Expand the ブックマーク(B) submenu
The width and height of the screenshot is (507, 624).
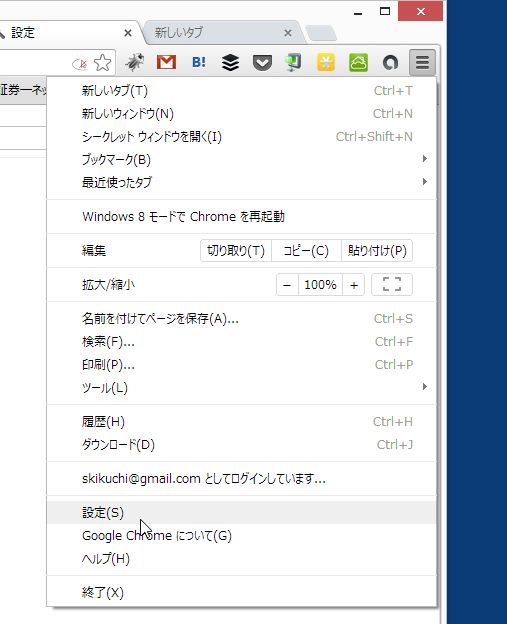[242, 160]
